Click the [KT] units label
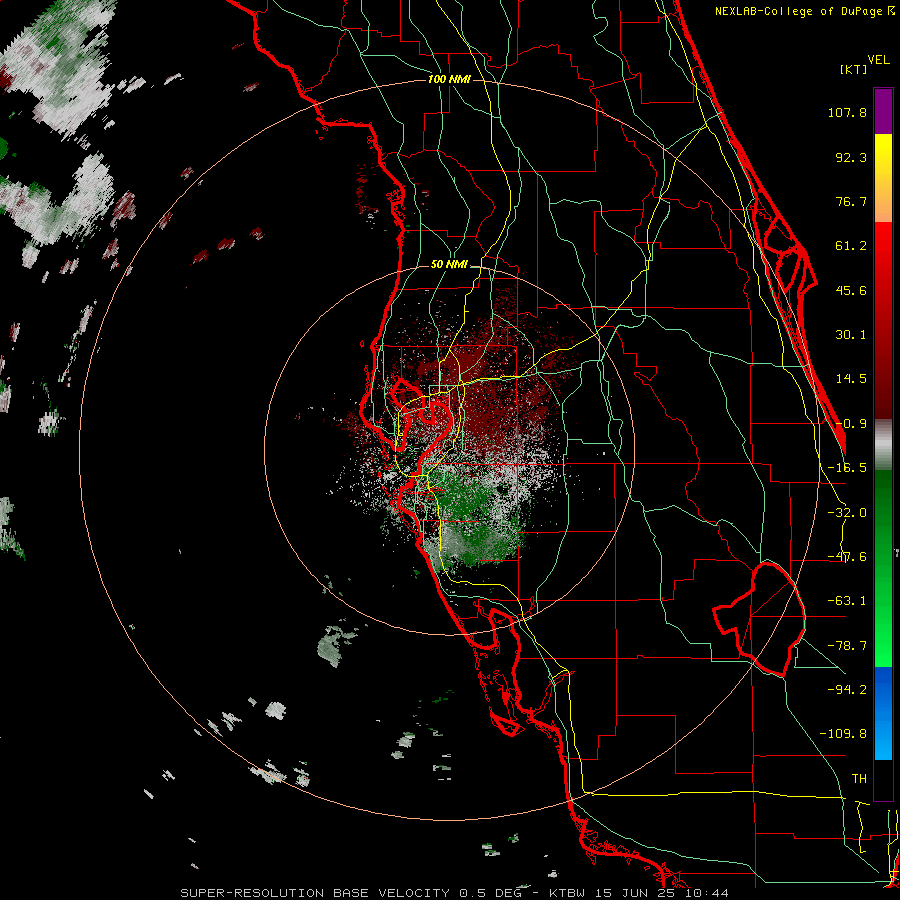 [x=853, y=69]
